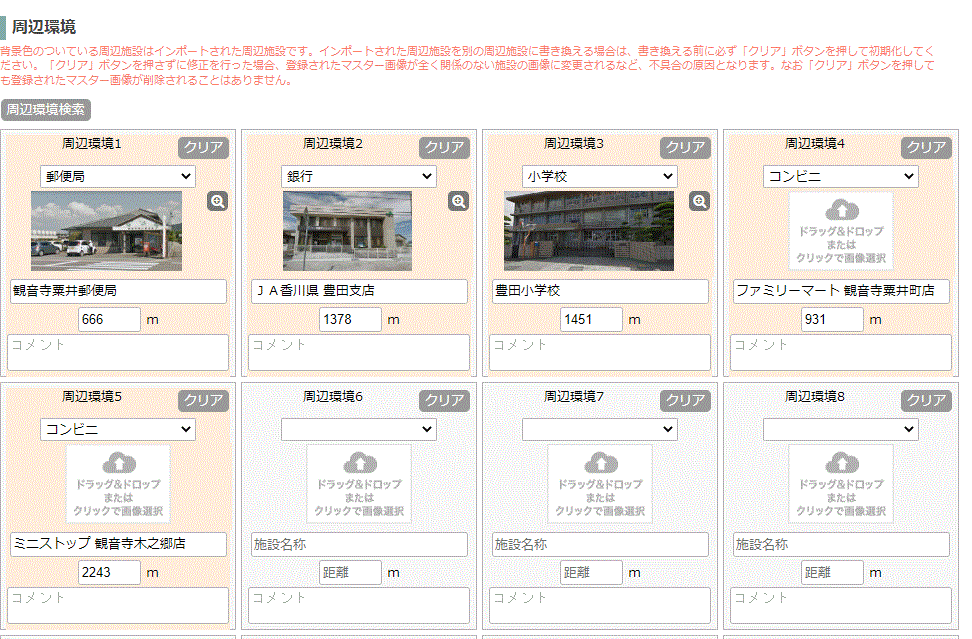The width and height of the screenshot is (972, 639).
Task: Open the 銀行 category dropdown
Action: pyautogui.click(x=359, y=177)
